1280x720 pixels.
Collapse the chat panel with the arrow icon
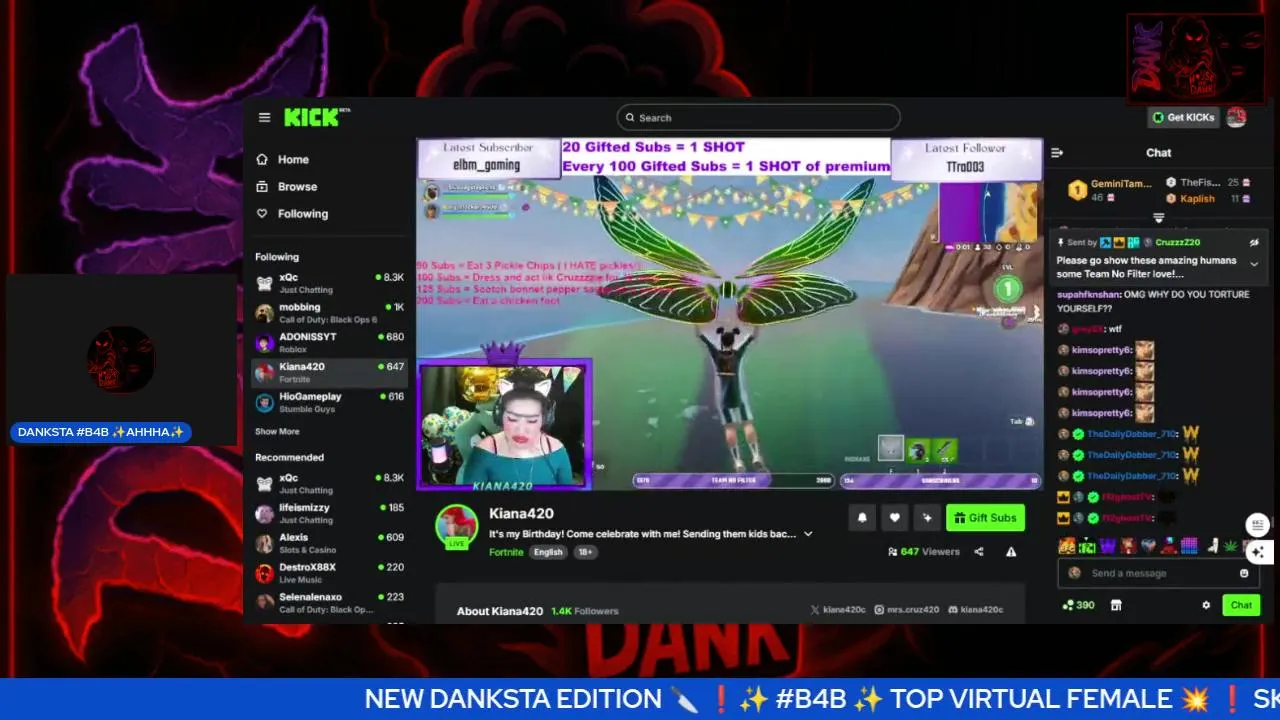(1057, 153)
